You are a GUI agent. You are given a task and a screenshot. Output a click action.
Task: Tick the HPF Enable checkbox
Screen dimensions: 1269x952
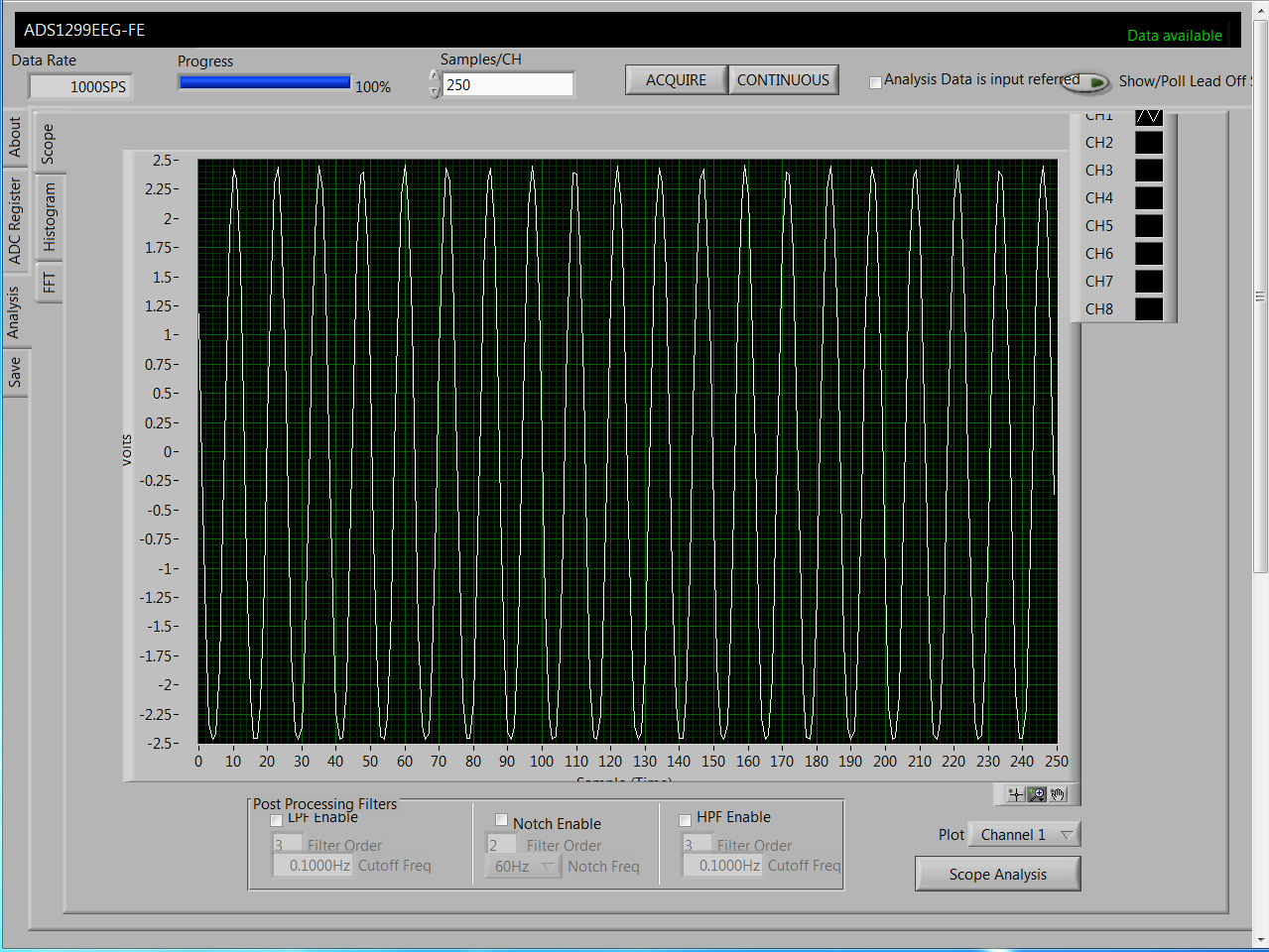(685, 820)
